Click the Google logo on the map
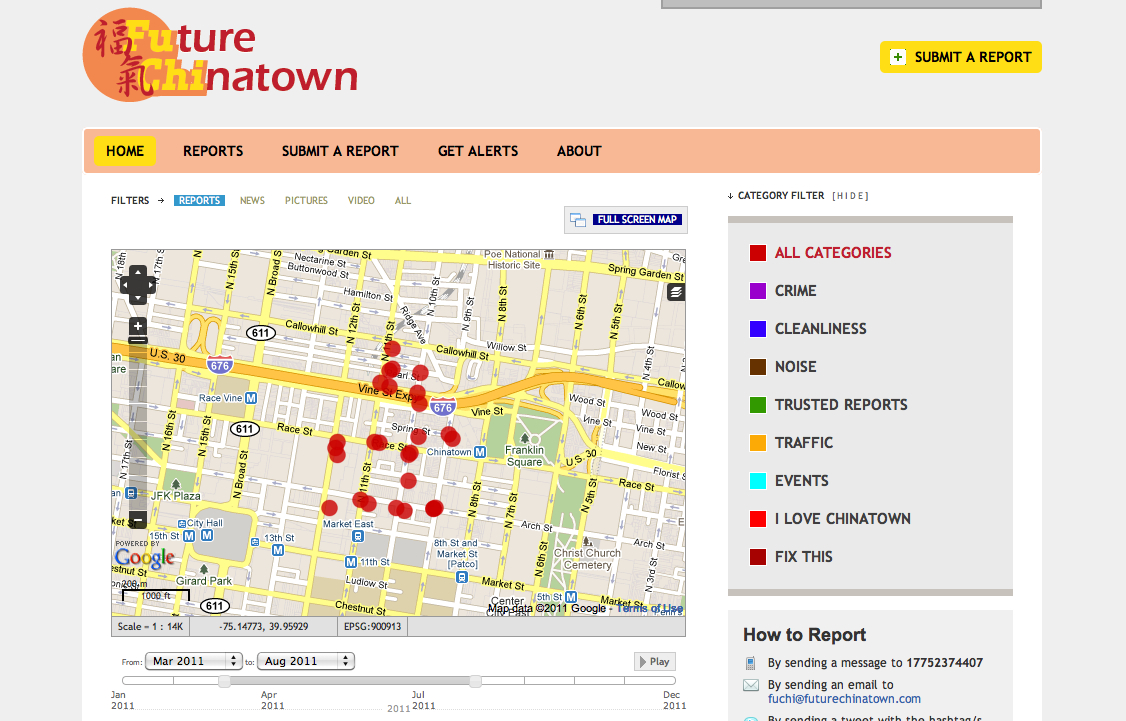 click(144, 557)
